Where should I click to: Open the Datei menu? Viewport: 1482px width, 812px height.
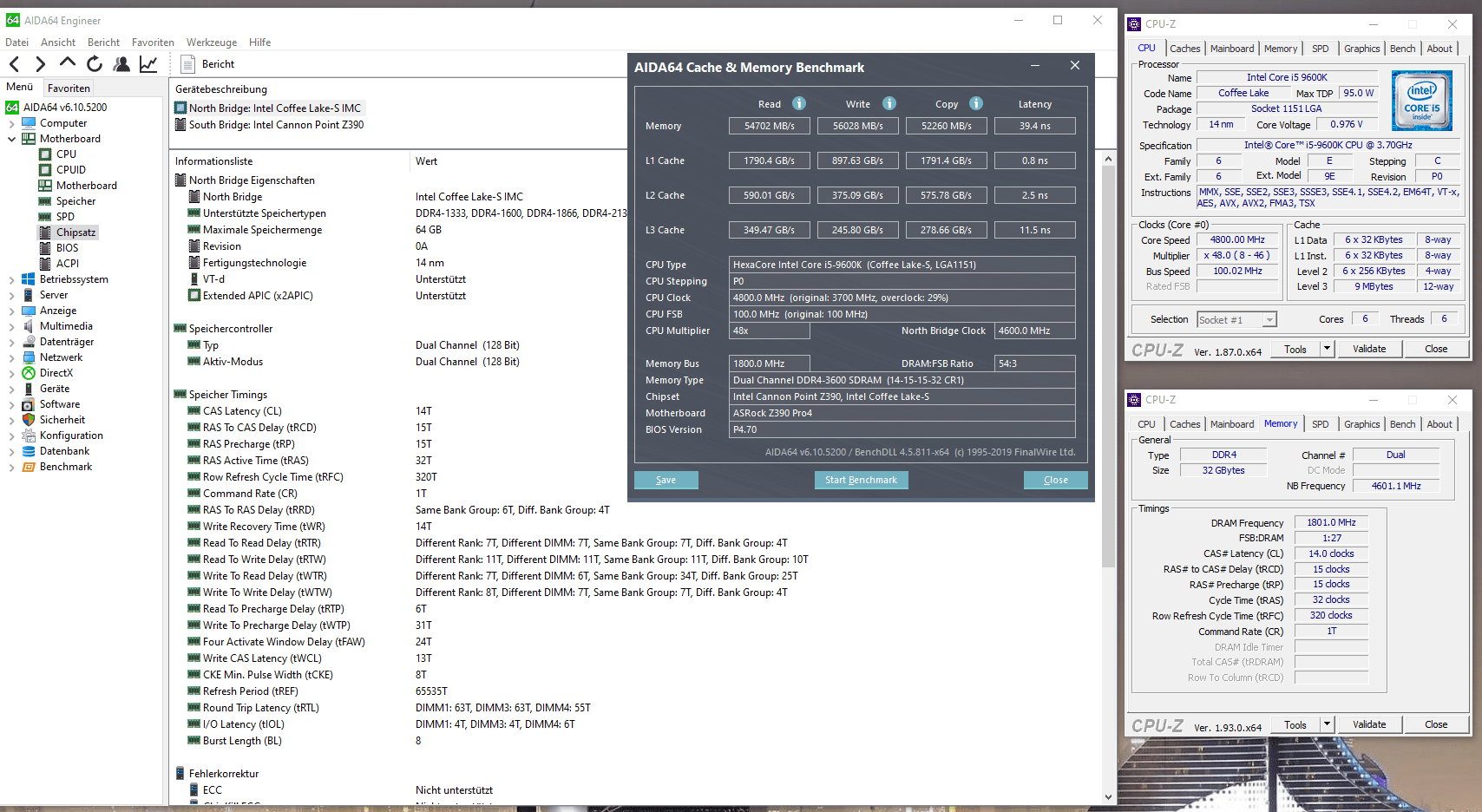coord(17,43)
